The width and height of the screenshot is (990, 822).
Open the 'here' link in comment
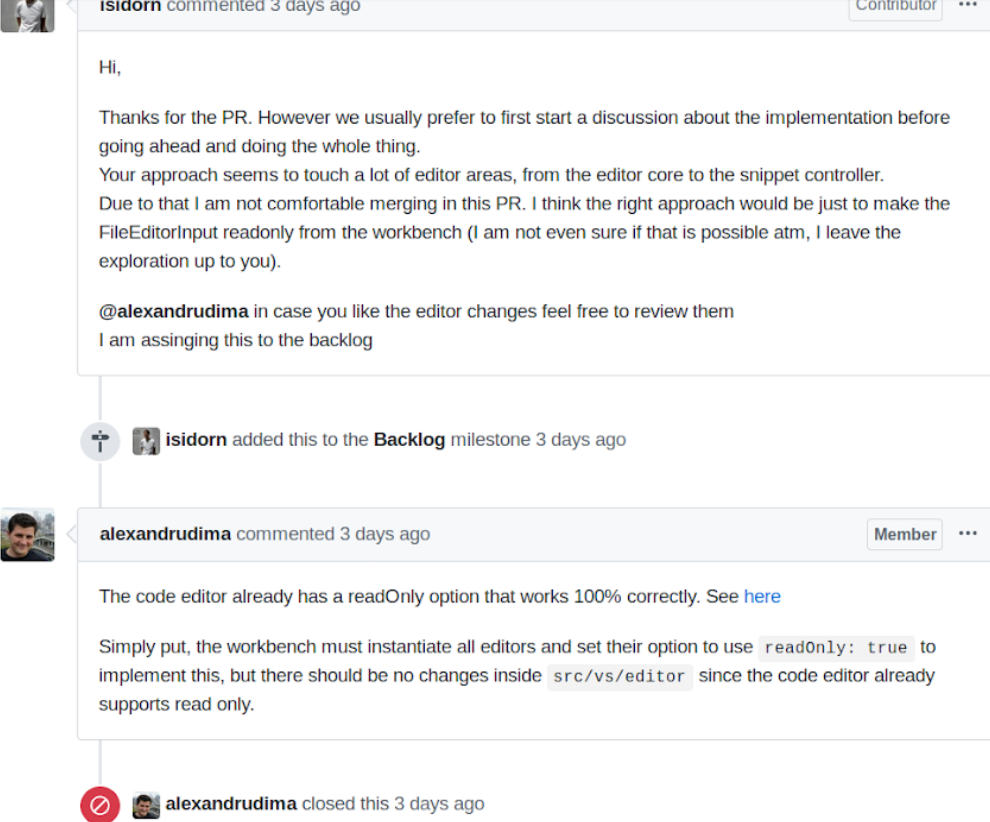[x=761, y=596]
